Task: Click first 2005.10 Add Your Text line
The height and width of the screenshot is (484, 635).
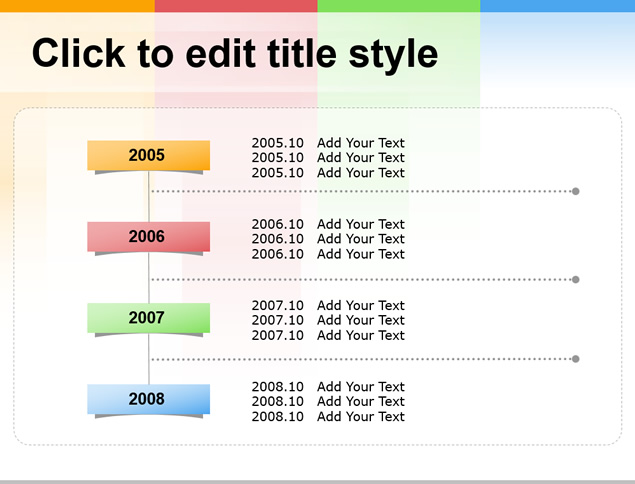Action: coord(328,143)
